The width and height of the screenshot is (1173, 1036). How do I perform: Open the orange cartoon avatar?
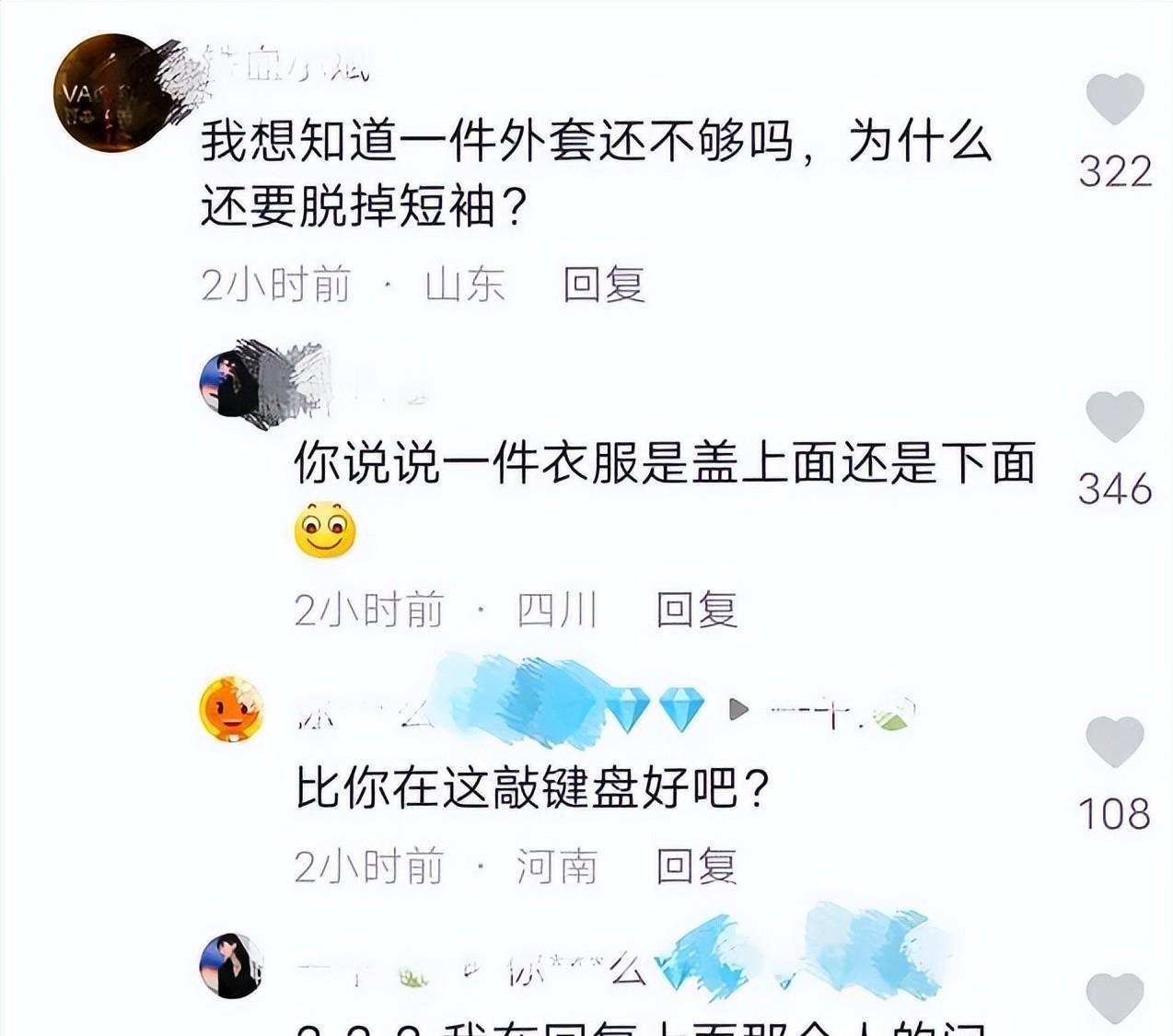[232, 709]
